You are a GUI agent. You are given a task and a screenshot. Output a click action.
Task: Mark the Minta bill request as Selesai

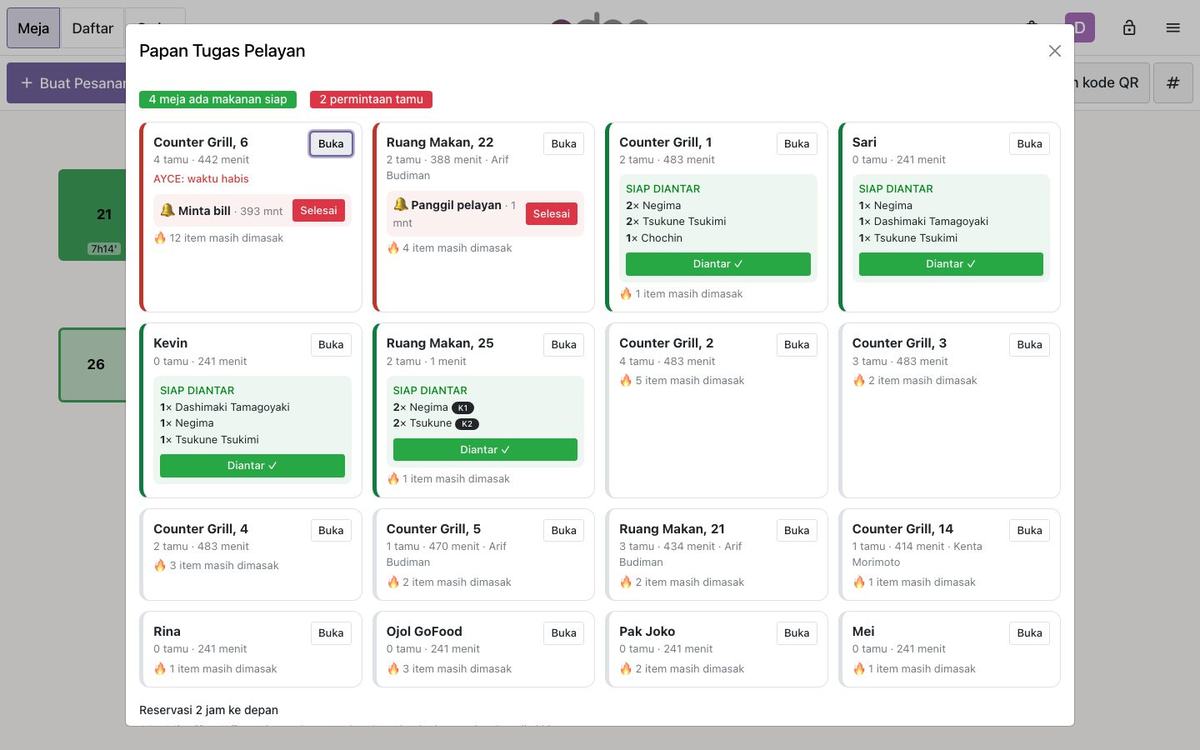click(319, 211)
